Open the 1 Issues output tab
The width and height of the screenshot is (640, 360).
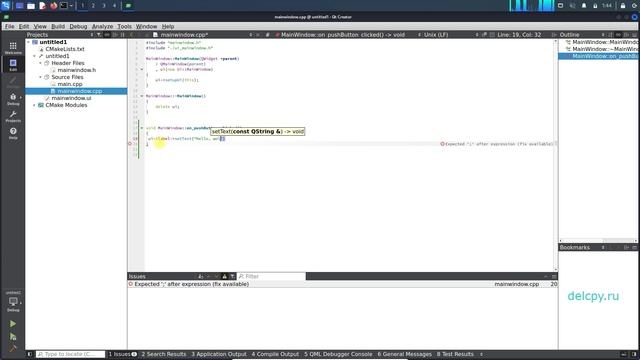click(122, 354)
